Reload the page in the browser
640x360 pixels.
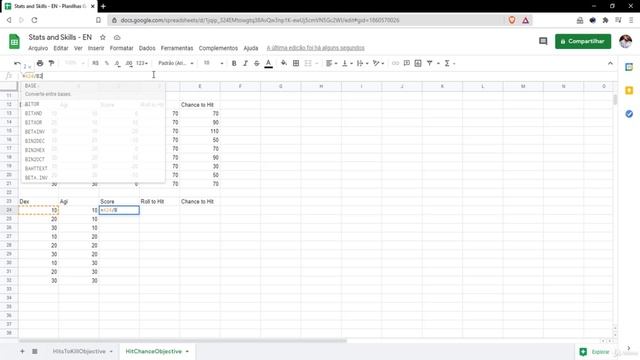(x=34, y=20)
